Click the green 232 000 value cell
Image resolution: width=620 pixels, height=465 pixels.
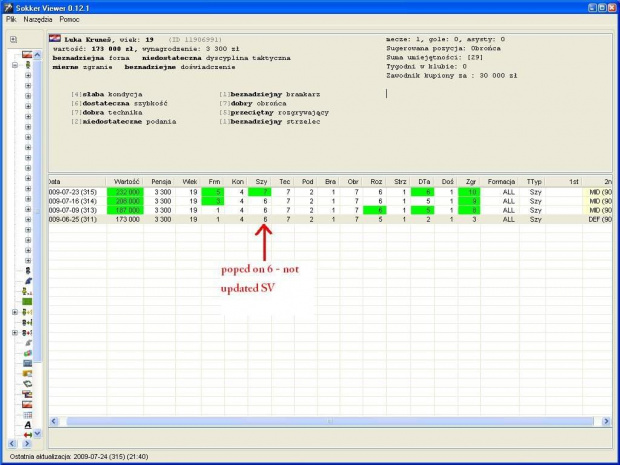(127, 191)
